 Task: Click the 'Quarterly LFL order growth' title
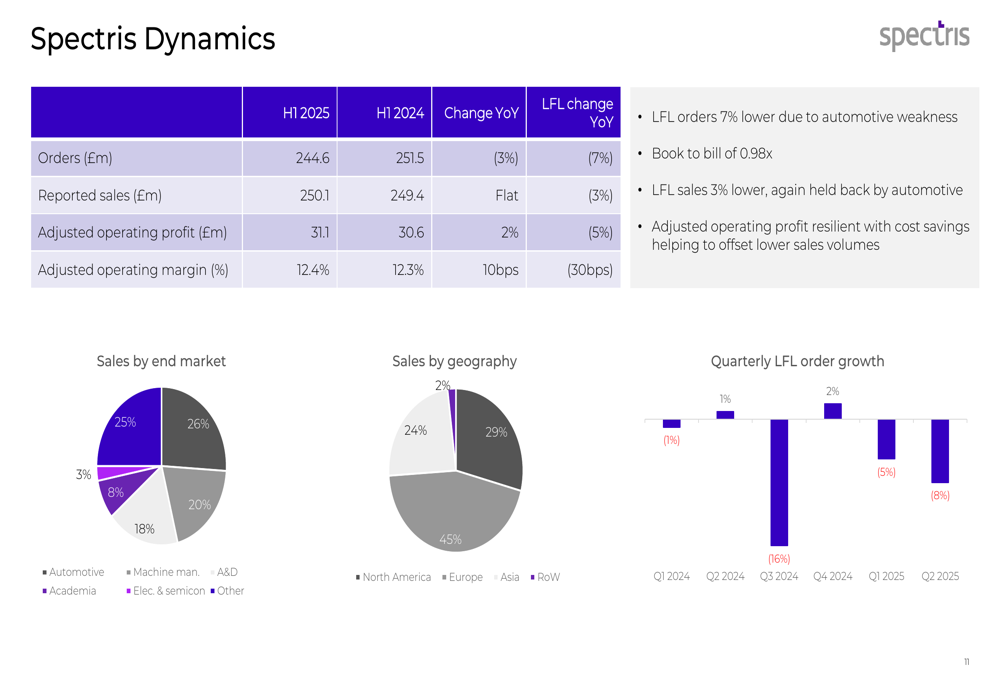tap(798, 362)
